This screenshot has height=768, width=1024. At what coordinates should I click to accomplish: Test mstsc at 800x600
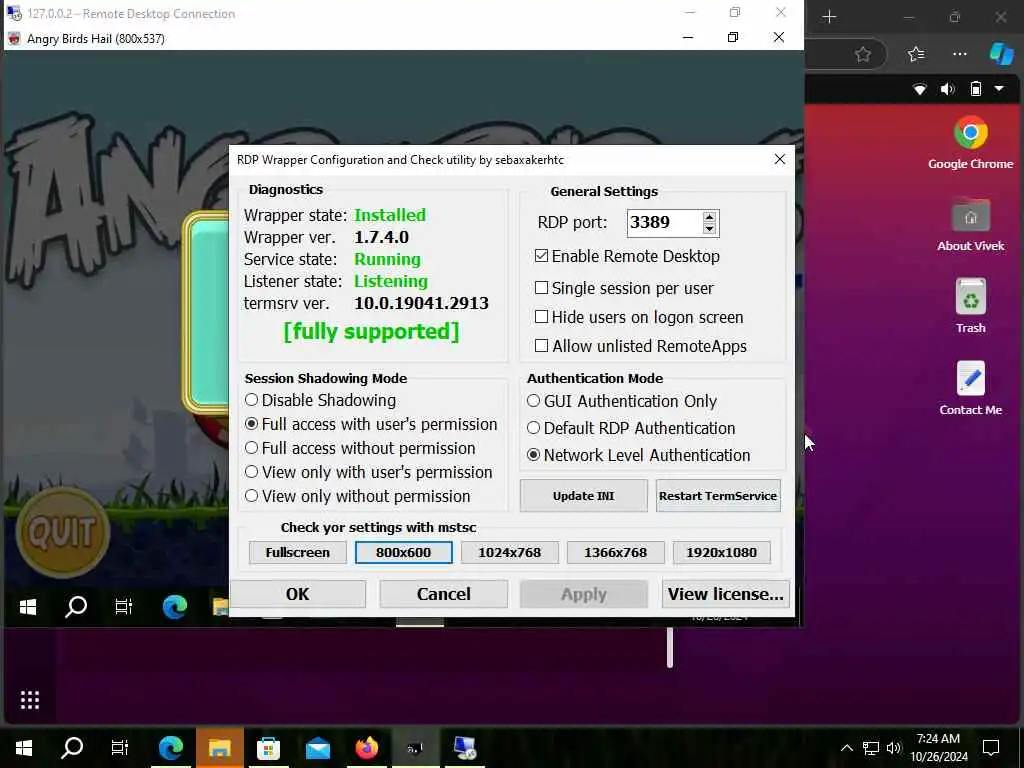click(404, 552)
